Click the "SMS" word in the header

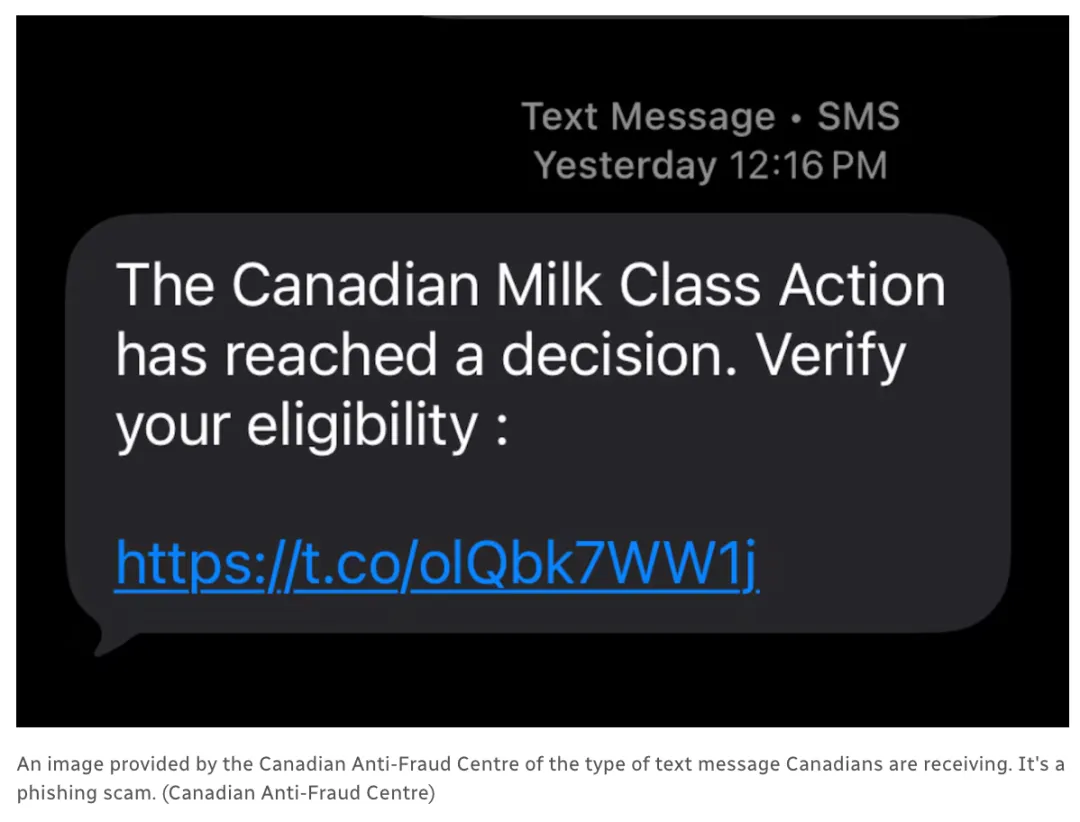coord(858,117)
